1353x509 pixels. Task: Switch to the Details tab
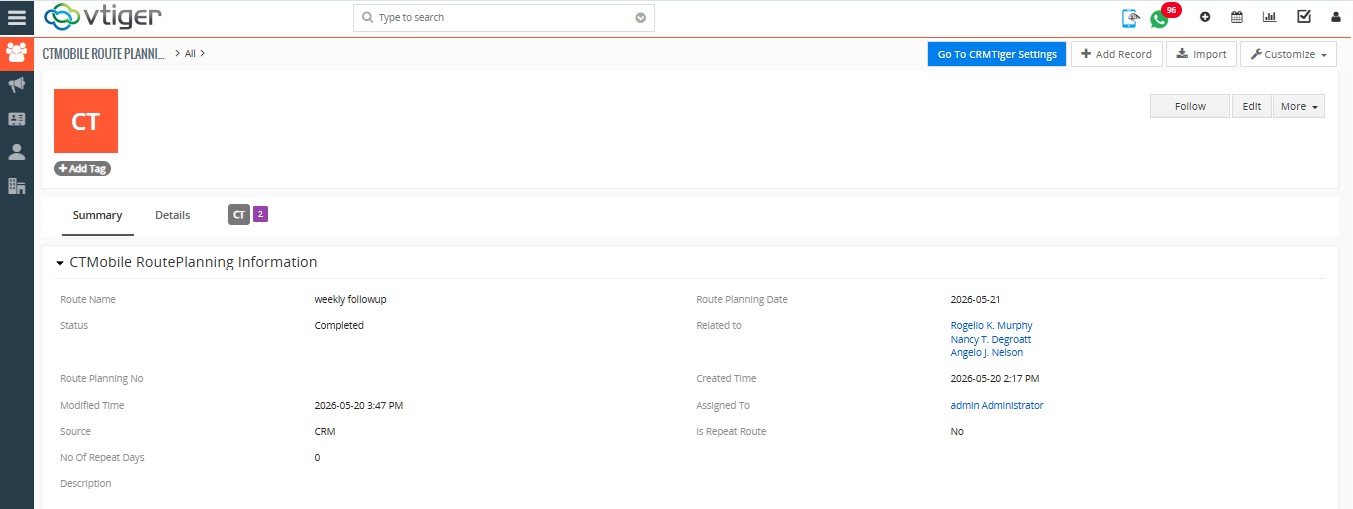click(172, 215)
